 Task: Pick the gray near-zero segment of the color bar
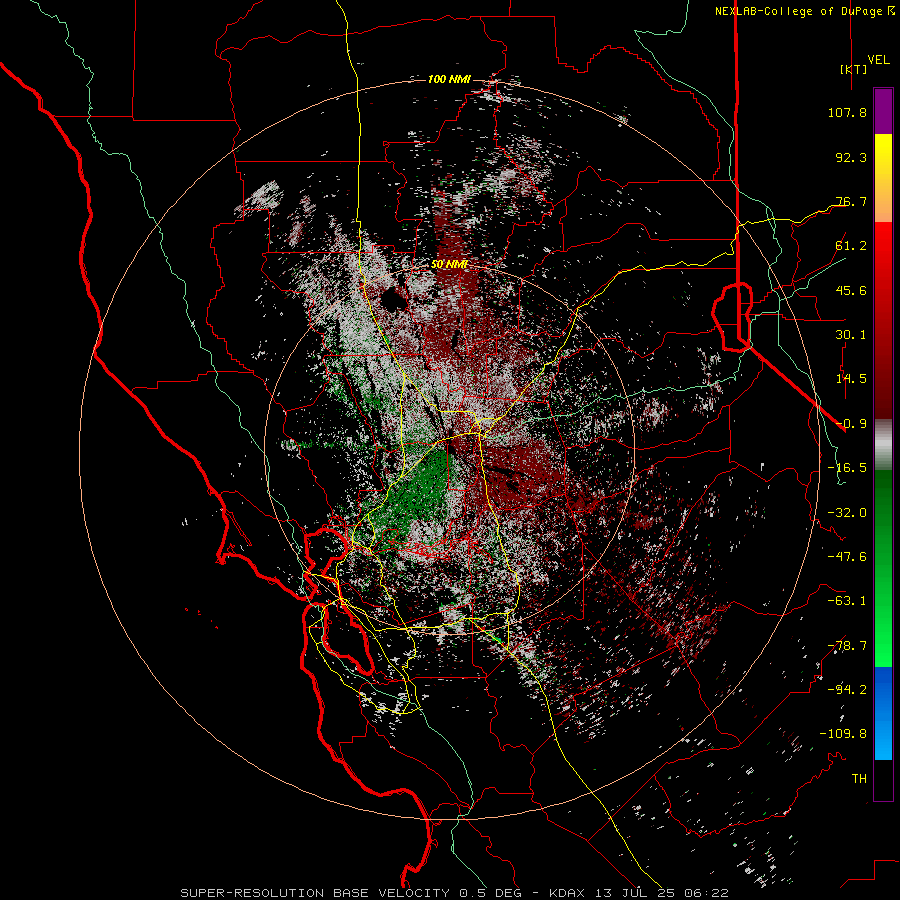point(883,445)
